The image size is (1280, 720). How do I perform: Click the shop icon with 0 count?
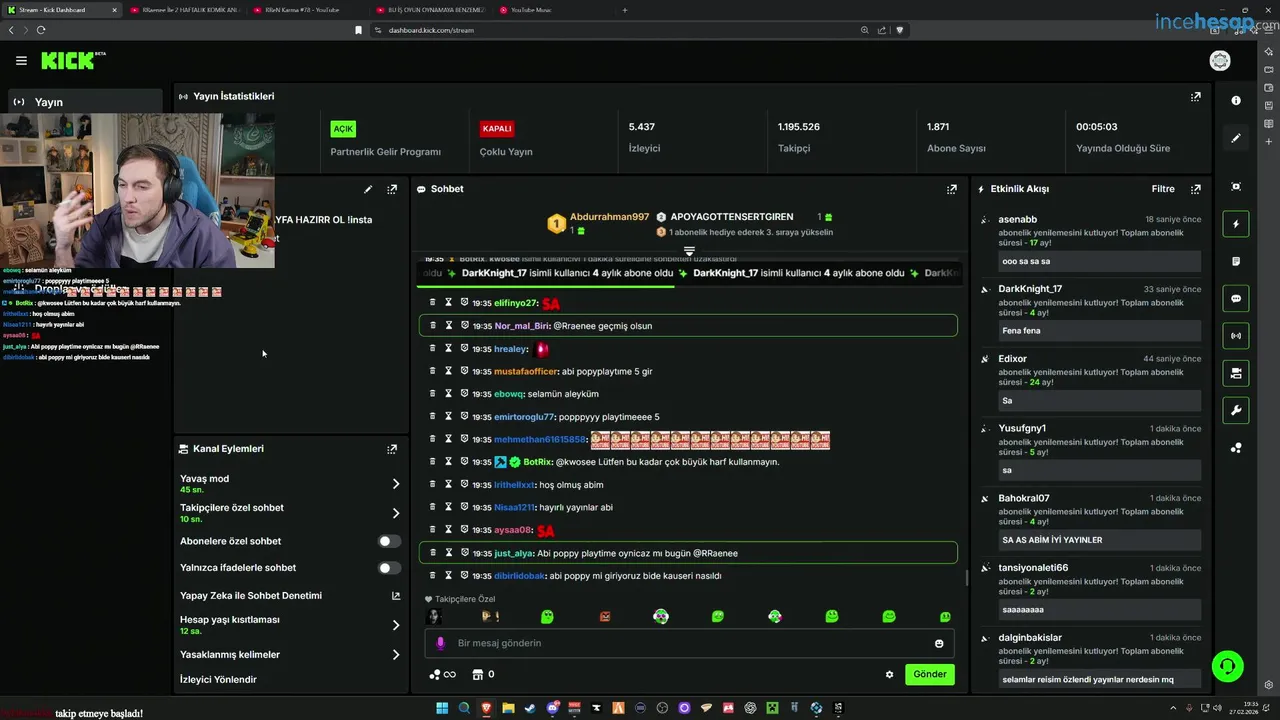coord(484,674)
